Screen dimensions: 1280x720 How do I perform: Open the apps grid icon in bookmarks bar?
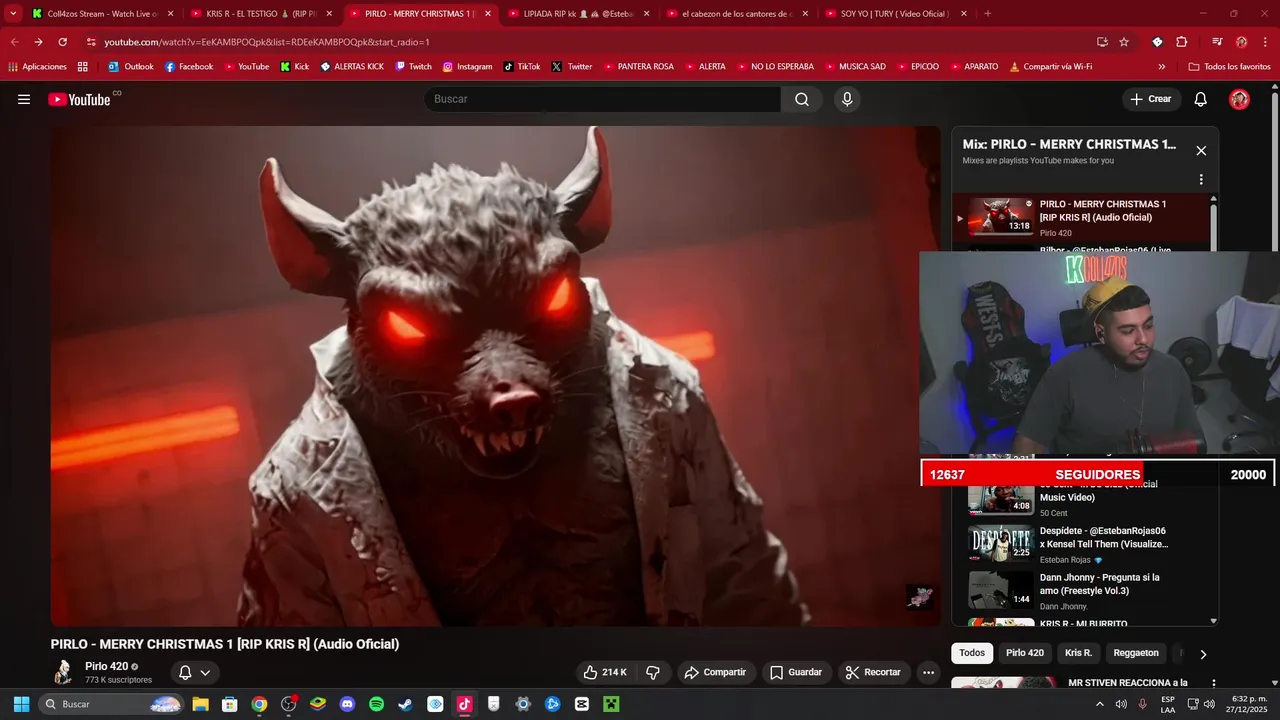tap(82, 67)
